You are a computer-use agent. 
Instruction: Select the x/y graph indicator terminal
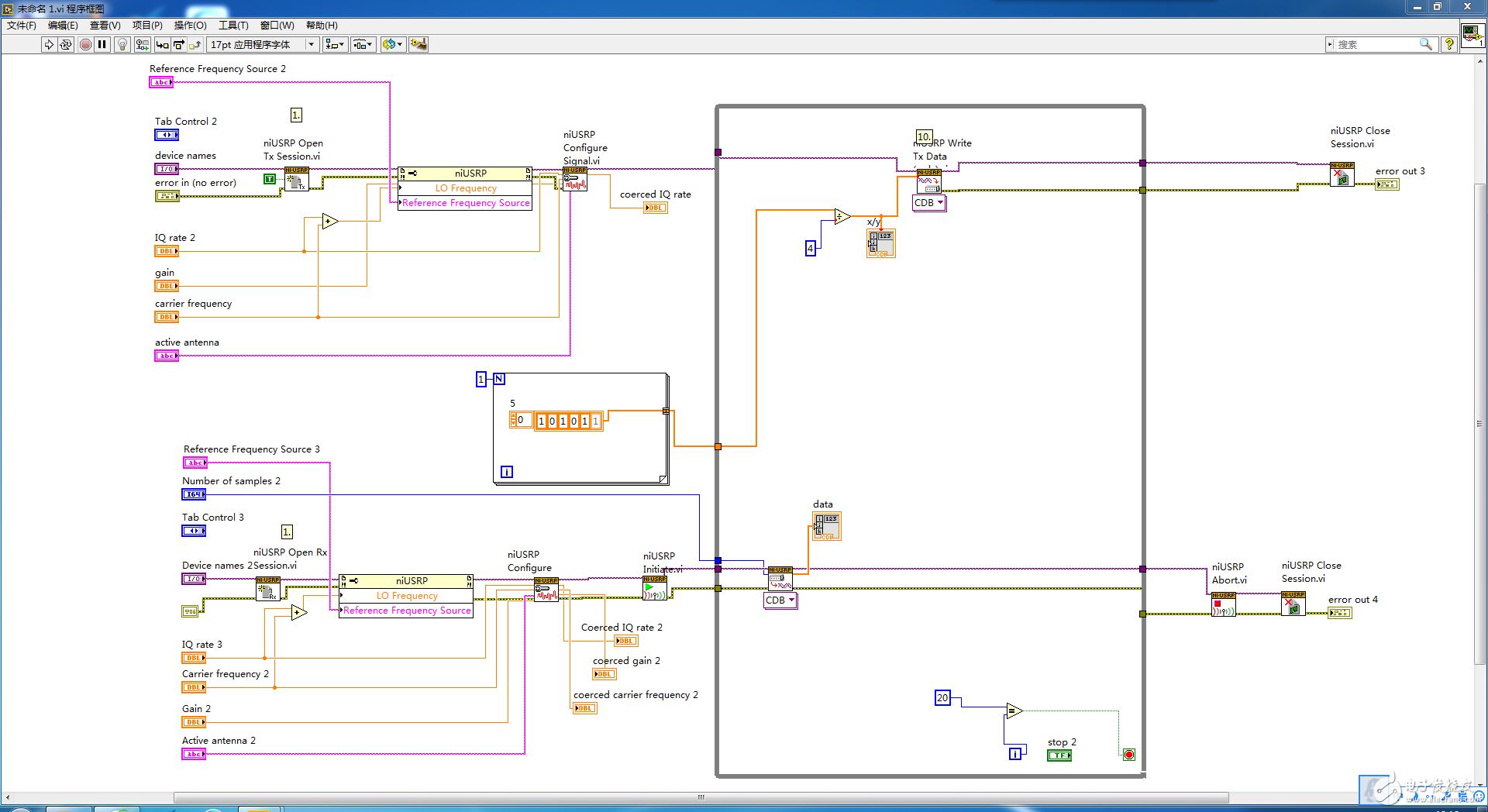click(881, 243)
